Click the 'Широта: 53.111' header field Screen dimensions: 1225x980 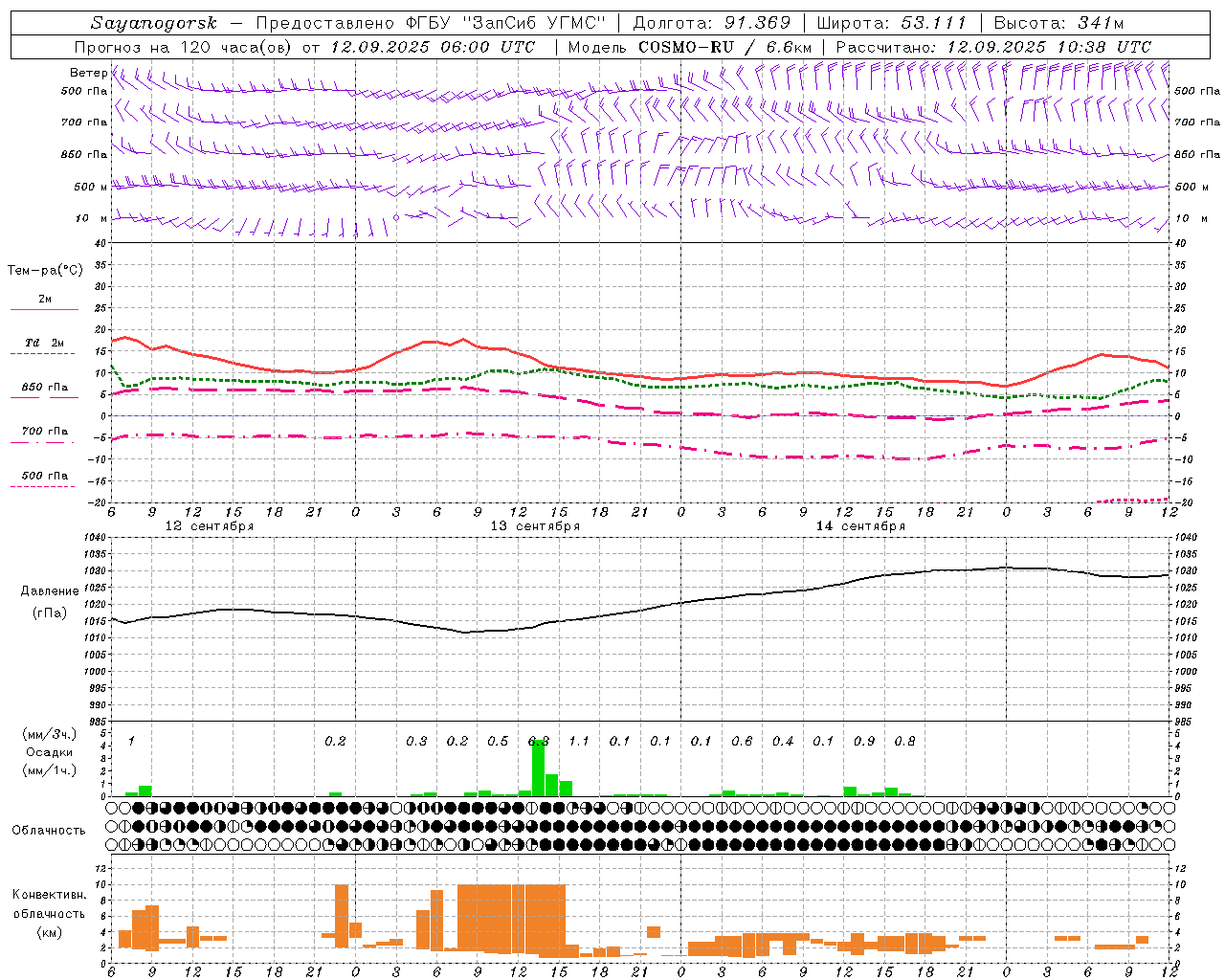893,23
